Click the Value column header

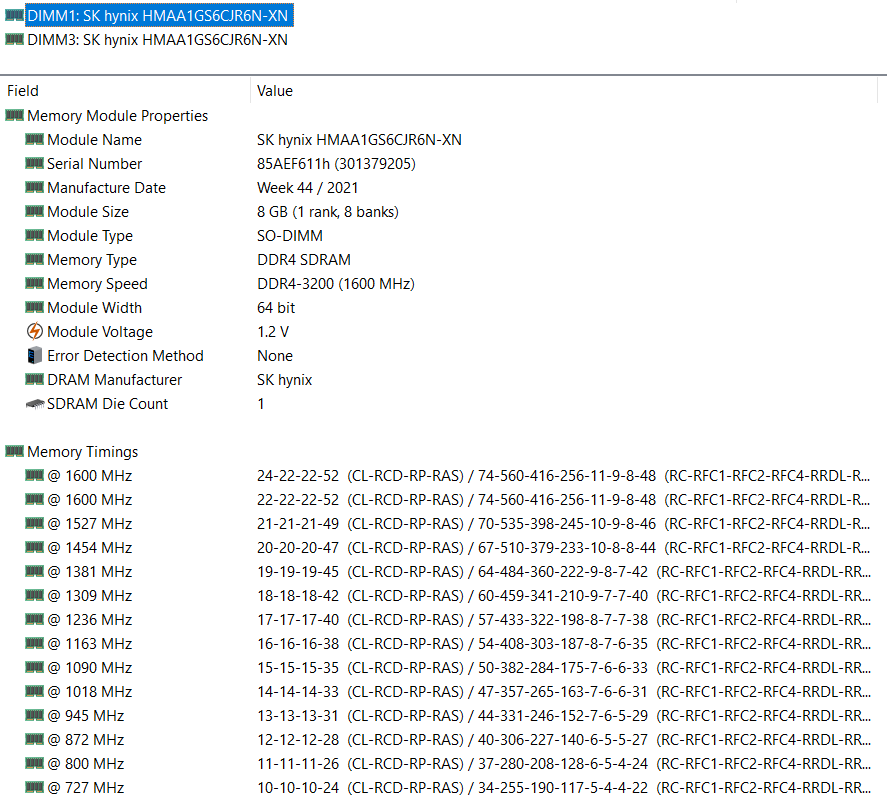point(275,90)
